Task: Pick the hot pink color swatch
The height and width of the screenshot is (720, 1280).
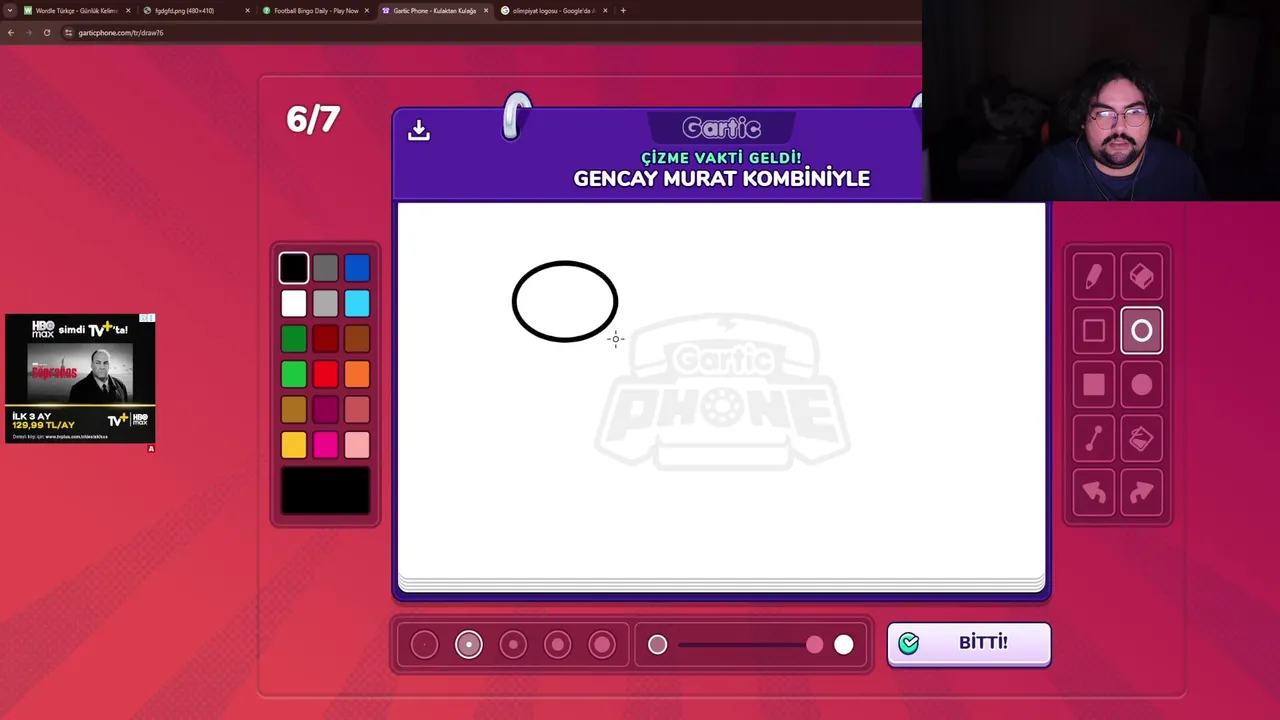Action: pyautogui.click(x=325, y=445)
